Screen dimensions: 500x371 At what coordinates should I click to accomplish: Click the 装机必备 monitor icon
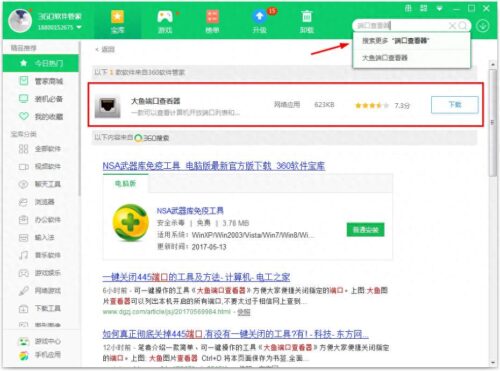[24, 99]
